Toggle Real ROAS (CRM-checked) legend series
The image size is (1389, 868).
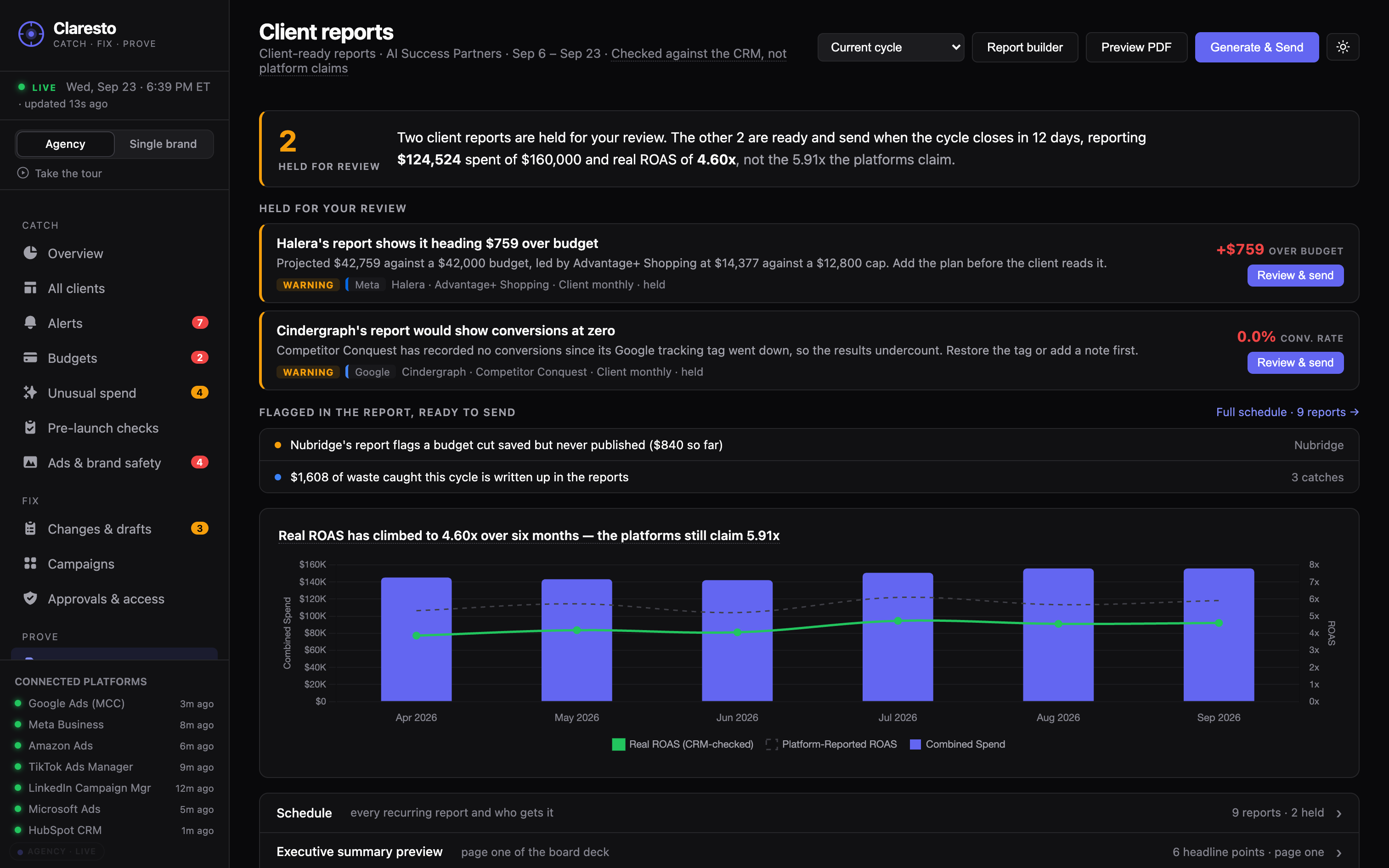(x=683, y=744)
